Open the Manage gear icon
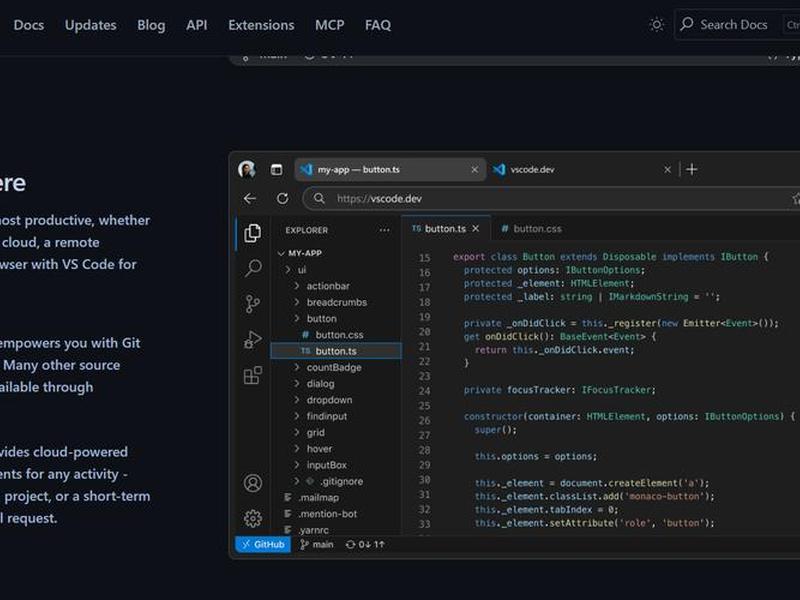This screenshot has height=600, width=800. (253, 518)
